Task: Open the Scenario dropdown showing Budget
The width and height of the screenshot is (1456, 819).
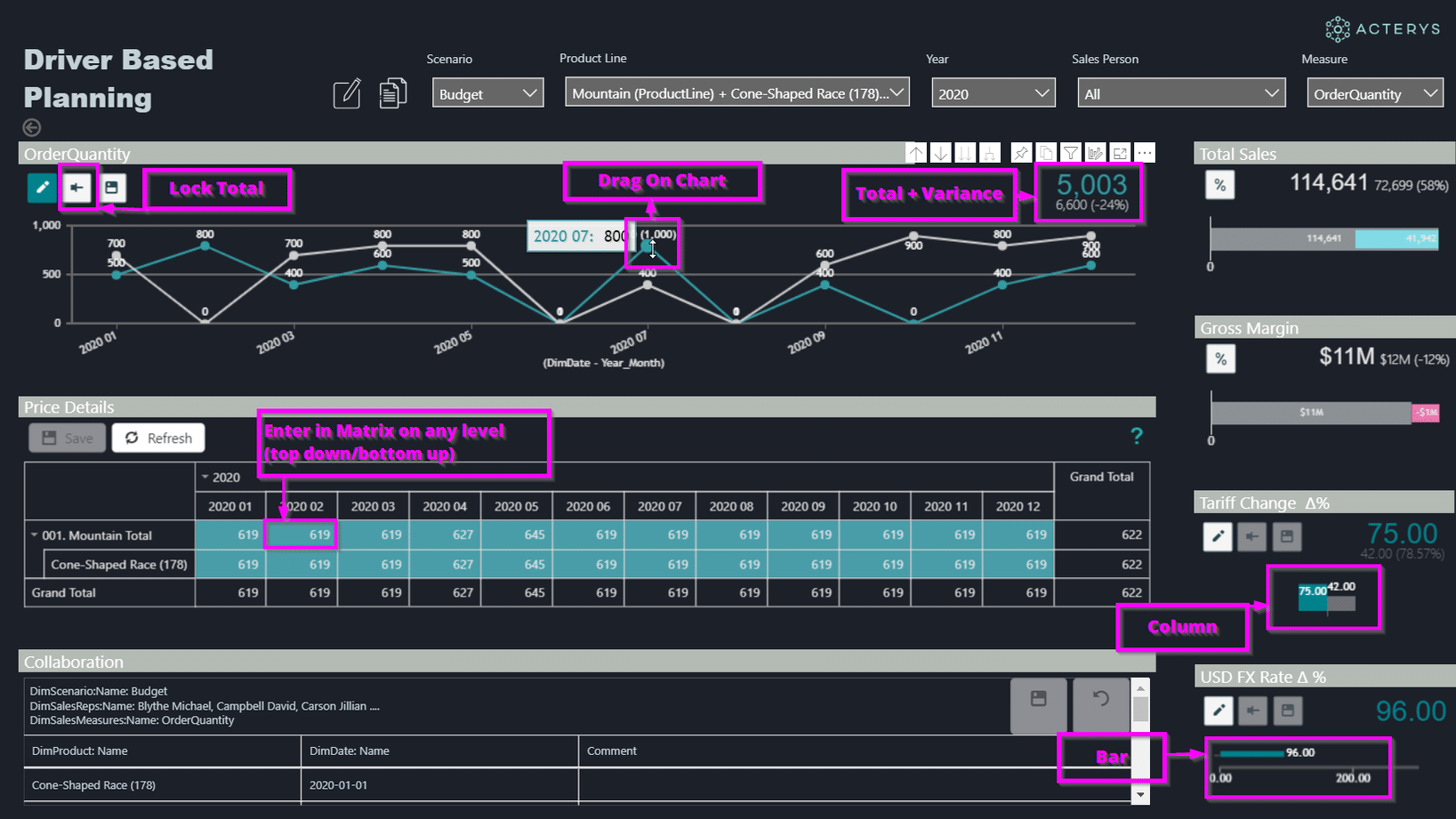Action: coord(487,92)
